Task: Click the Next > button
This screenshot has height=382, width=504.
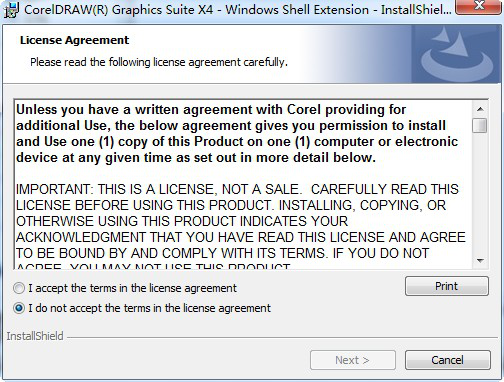Action: (353, 360)
